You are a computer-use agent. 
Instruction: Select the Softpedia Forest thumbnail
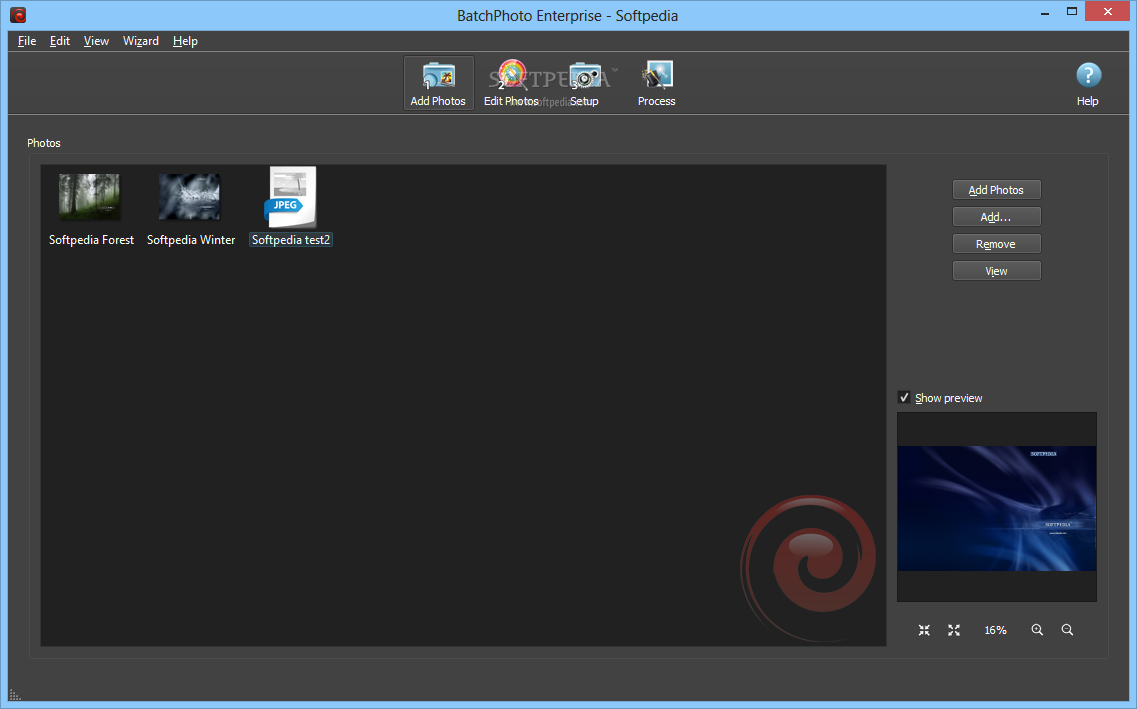click(90, 196)
